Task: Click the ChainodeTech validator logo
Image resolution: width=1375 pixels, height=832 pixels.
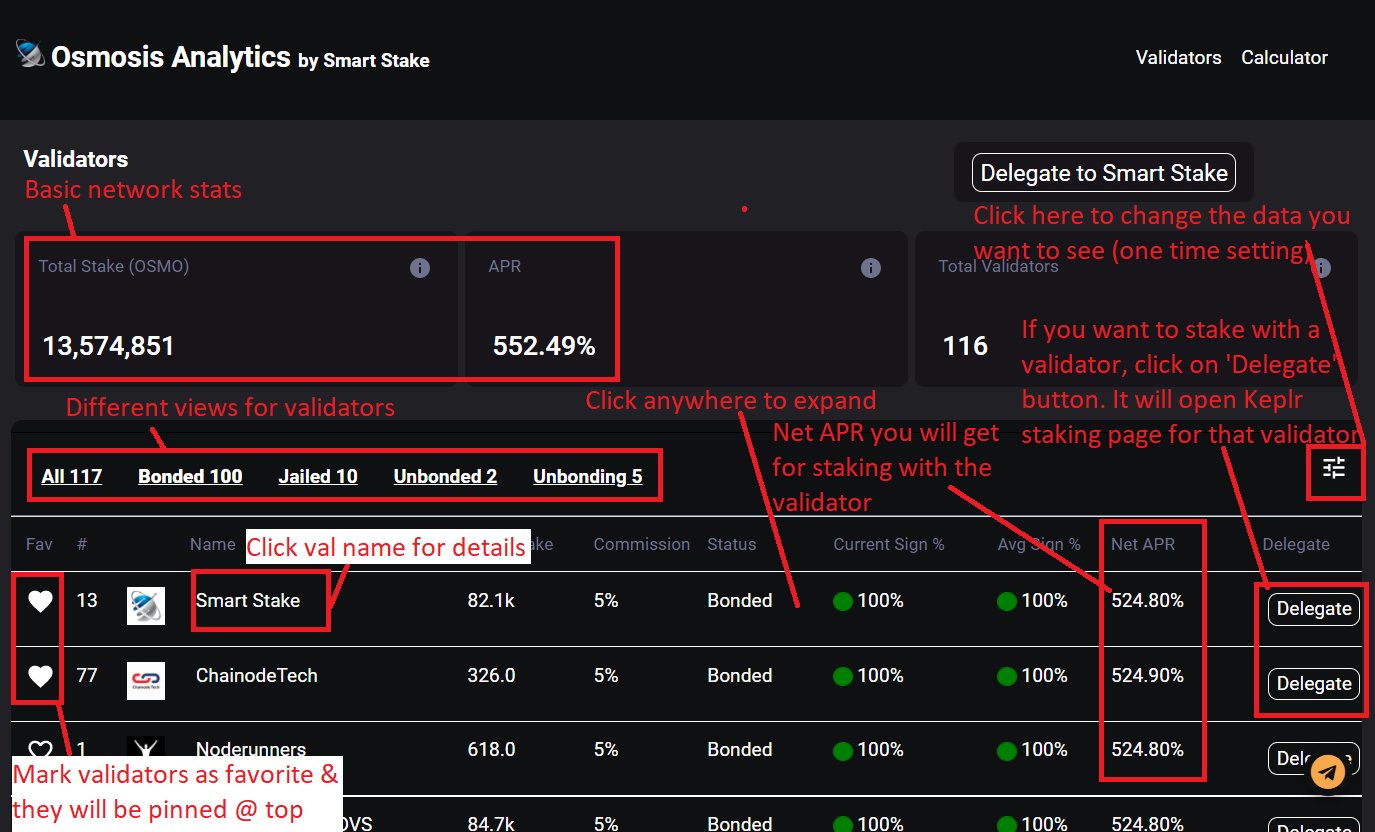Action: click(146, 681)
